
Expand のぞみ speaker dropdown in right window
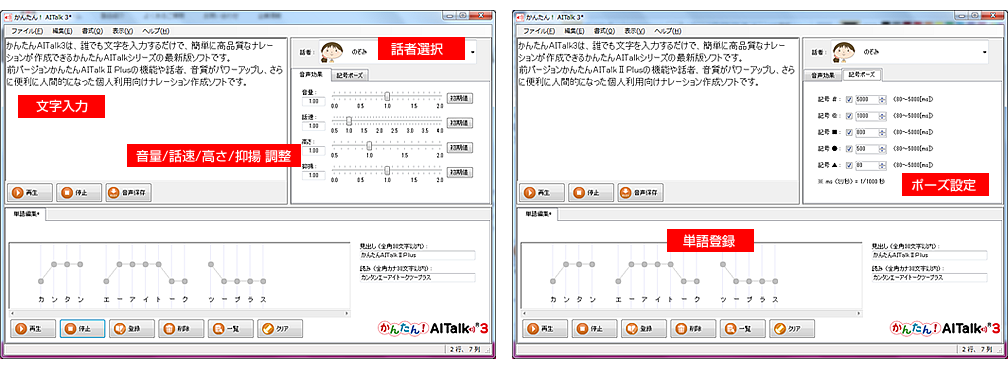(984, 52)
